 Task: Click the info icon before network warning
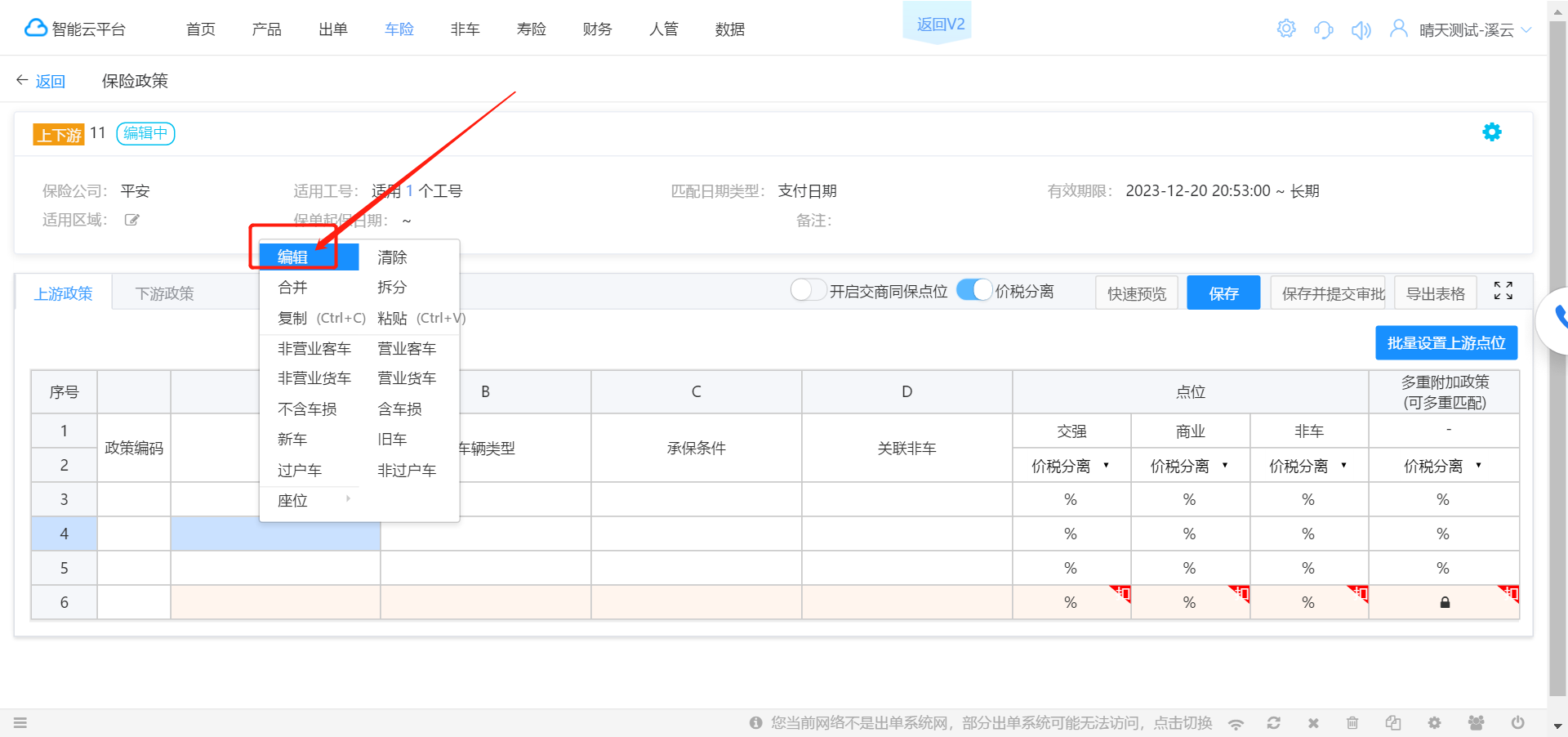755,722
